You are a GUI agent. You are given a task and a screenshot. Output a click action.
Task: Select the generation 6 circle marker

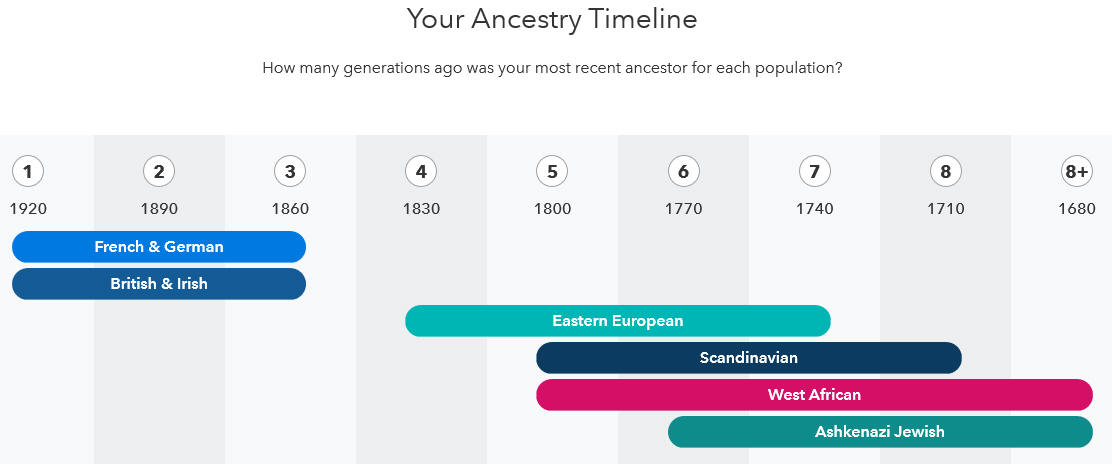pyautogui.click(x=684, y=172)
